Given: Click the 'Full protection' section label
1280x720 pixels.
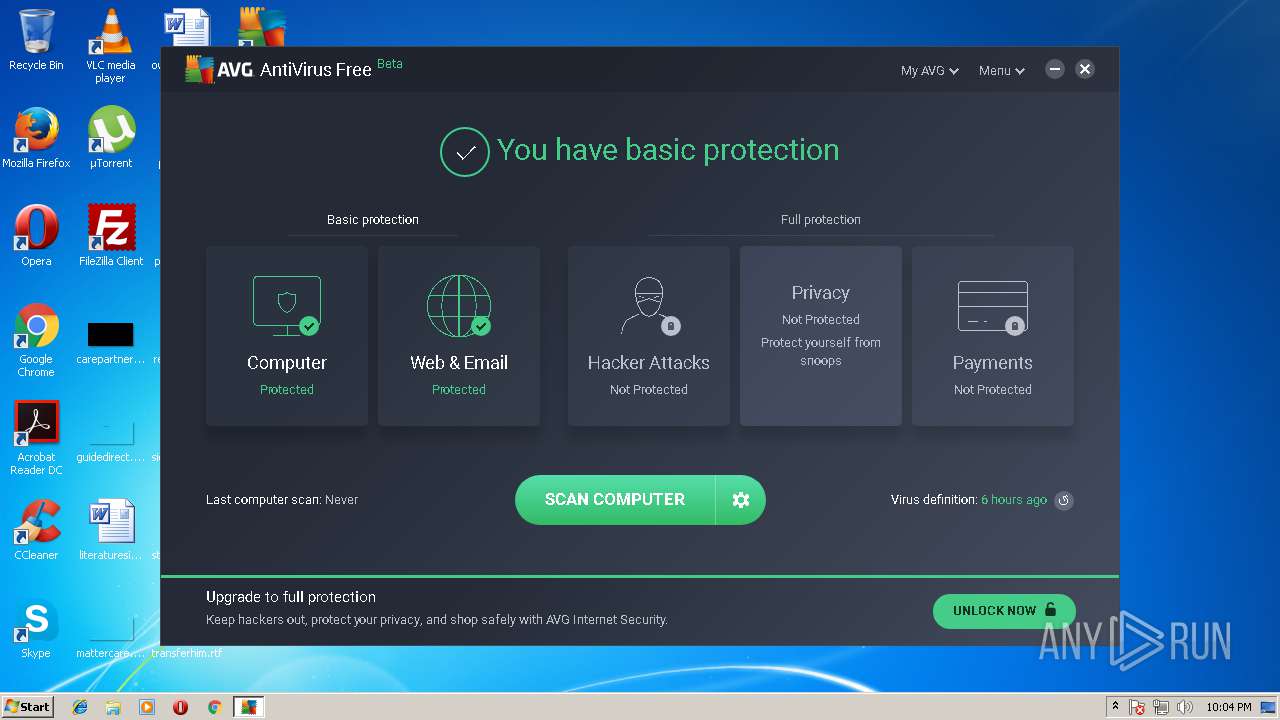Looking at the screenshot, I should [821, 219].
